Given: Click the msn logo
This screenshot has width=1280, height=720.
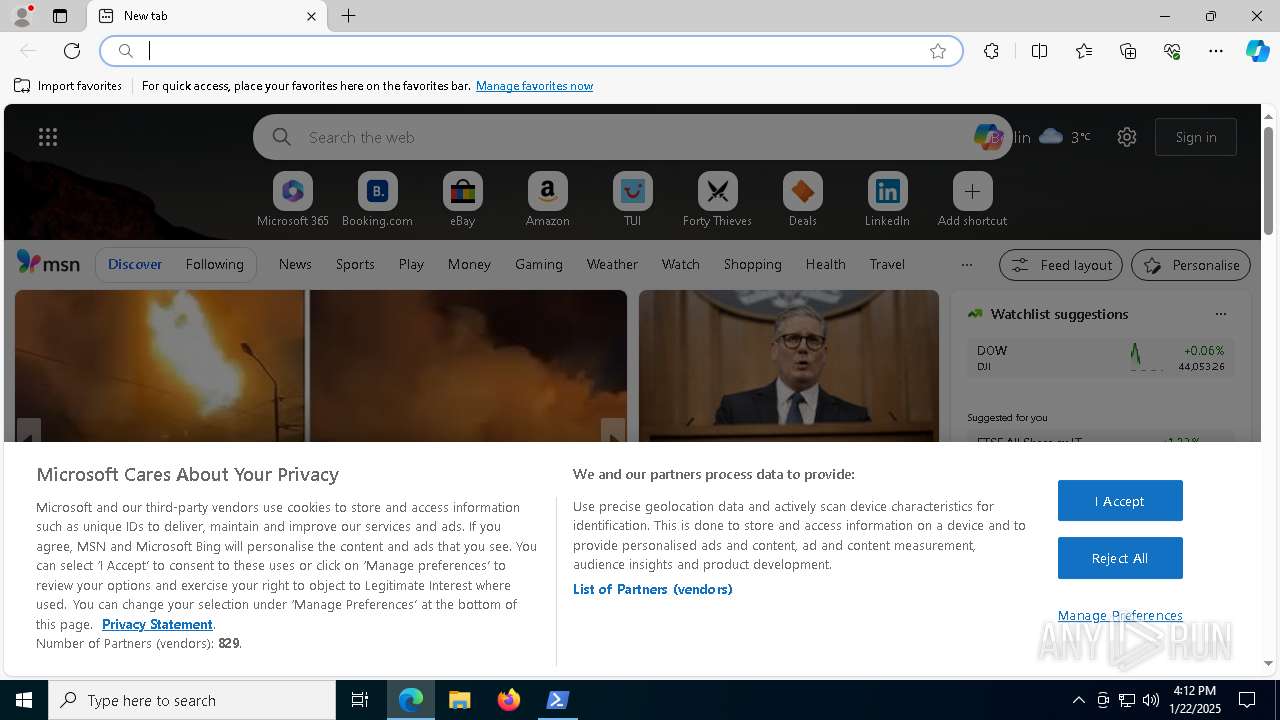Looking at the screenshot, I should coord(48,263).
